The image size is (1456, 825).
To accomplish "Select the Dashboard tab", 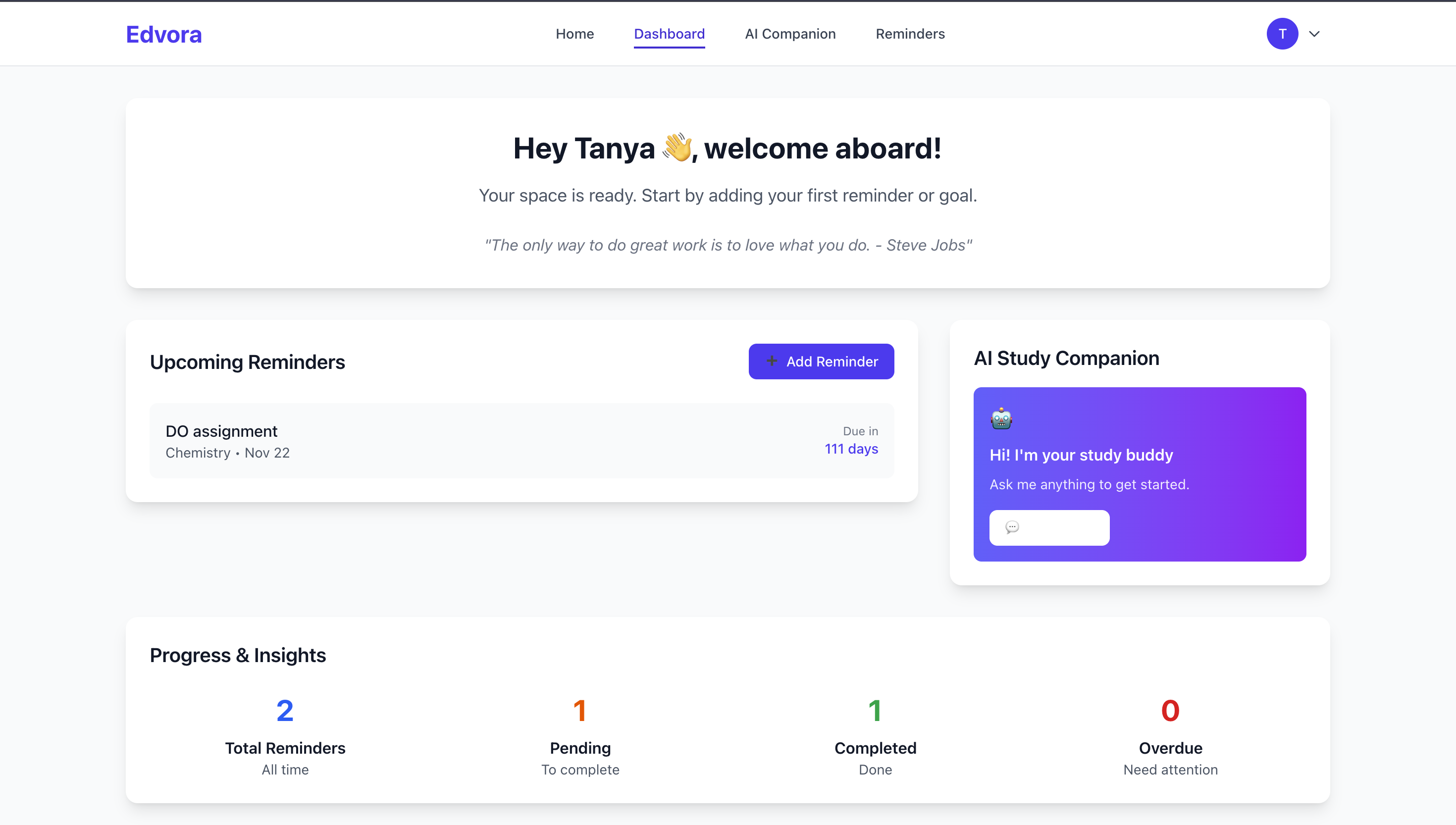I will pos(669,34).
